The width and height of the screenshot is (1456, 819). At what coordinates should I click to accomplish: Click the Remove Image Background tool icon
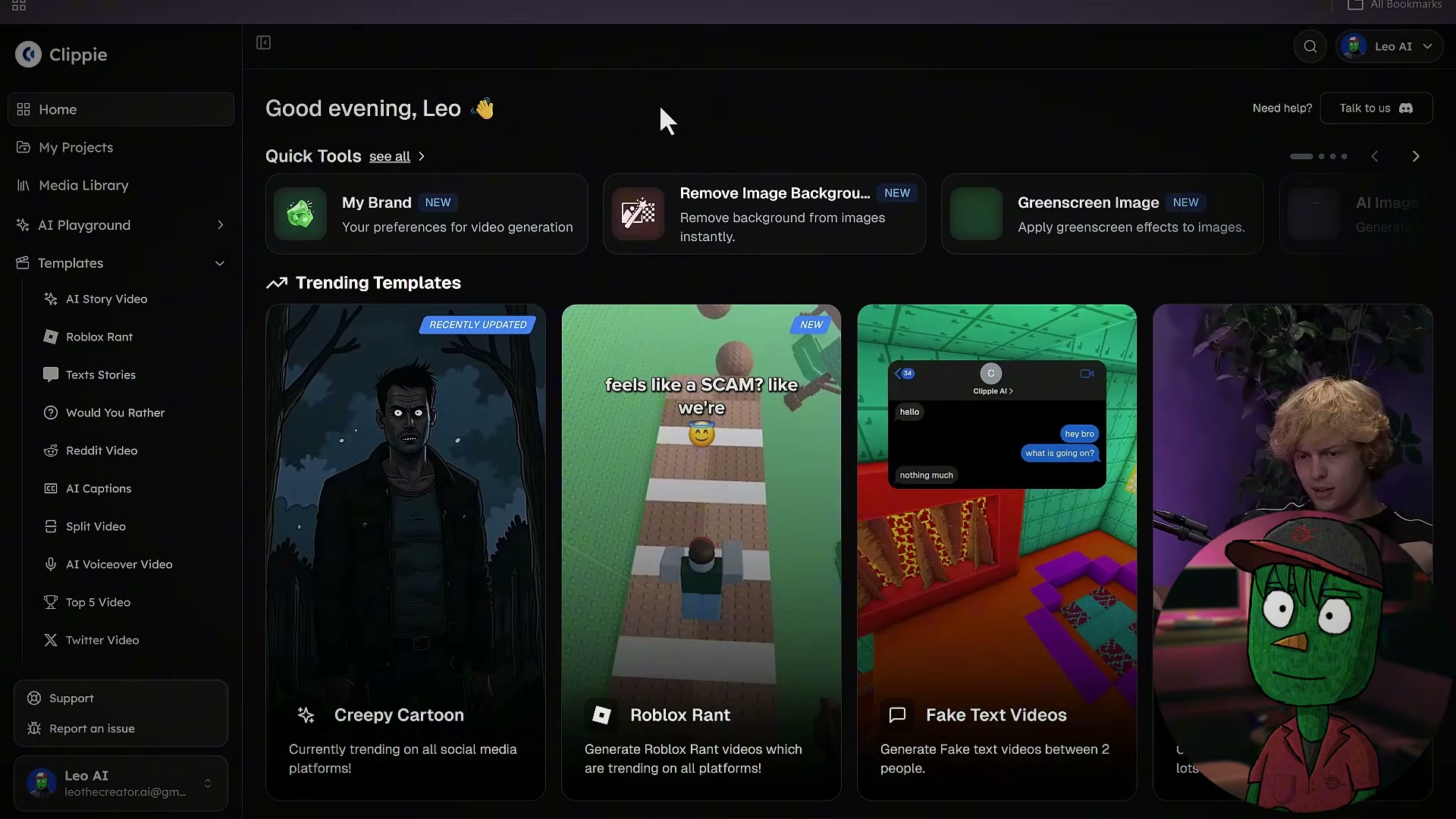pyautogui.click(x=639, y=214)
